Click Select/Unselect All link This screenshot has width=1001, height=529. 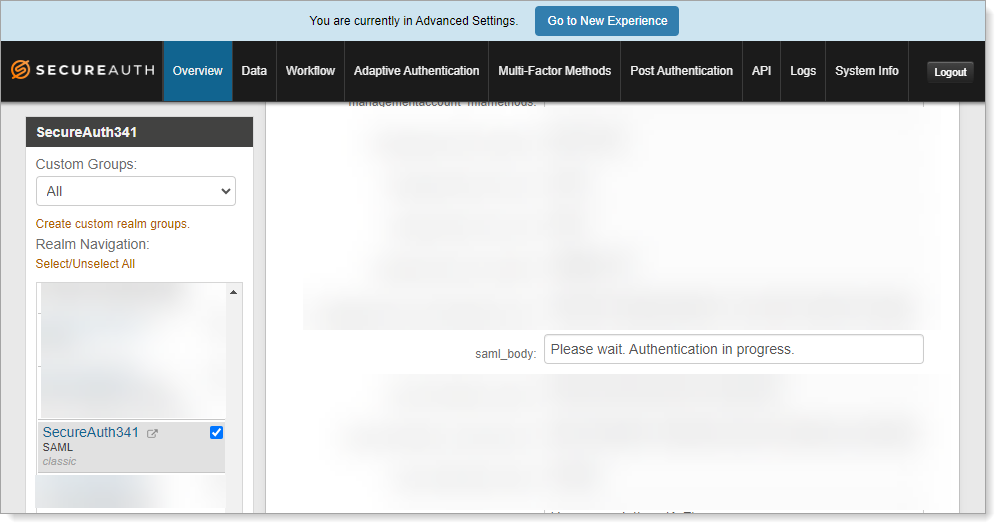[x=86, y=264]
